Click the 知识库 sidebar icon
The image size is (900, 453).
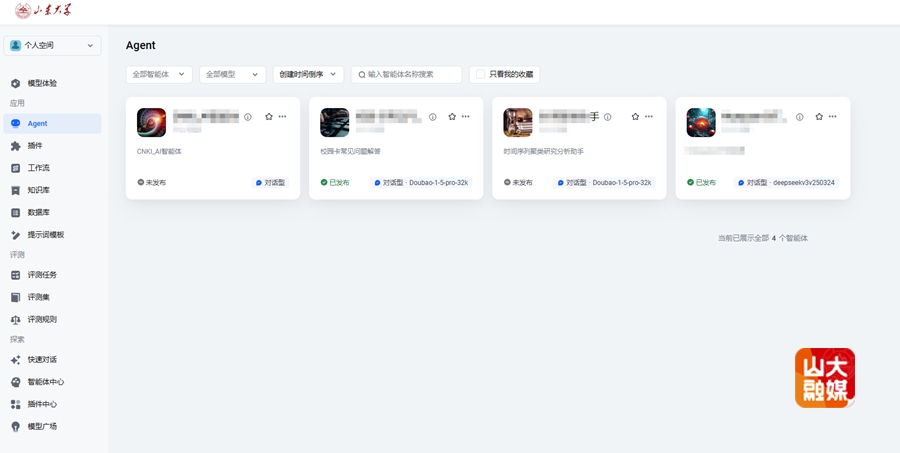15,190
